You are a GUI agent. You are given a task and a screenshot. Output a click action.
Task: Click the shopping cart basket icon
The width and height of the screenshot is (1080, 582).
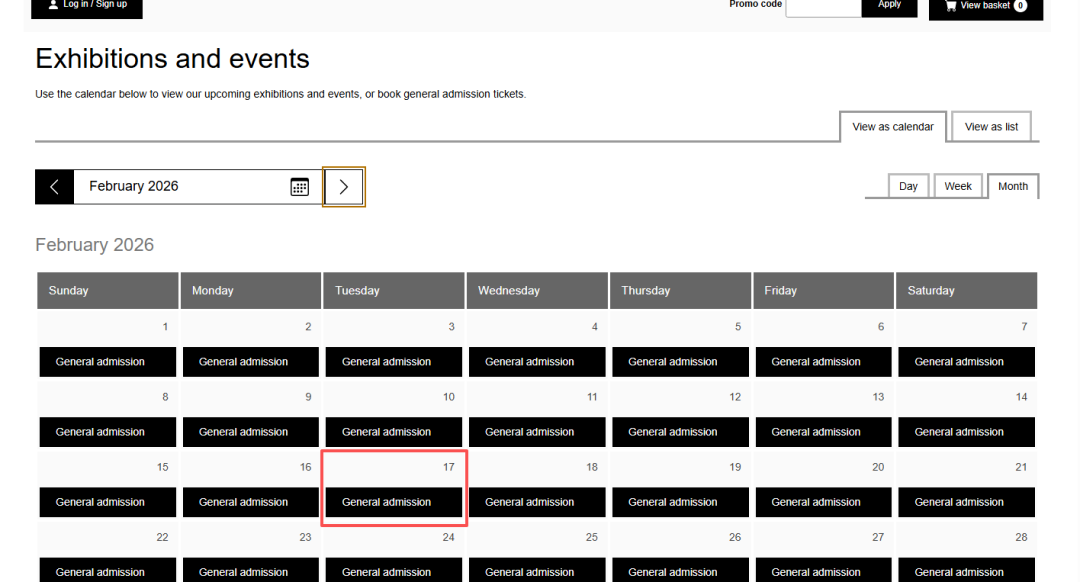point(949,6)
